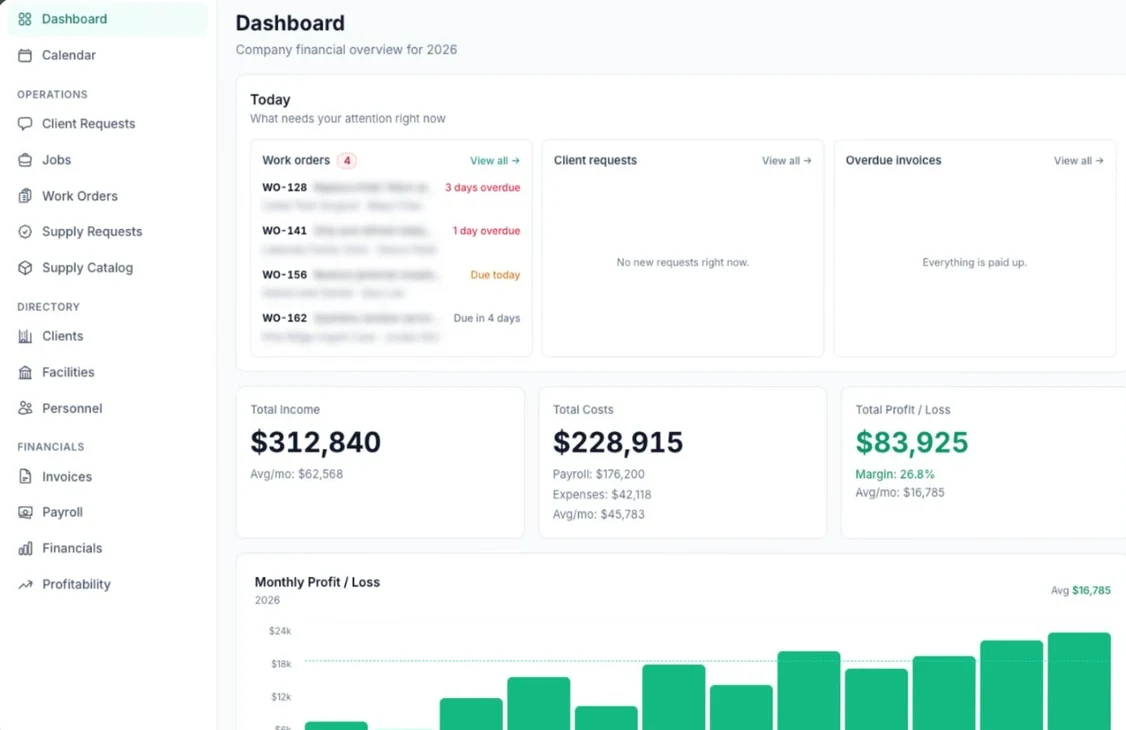Click the 'Due today' status label
This screenshot has height=730, width=1126.
[x=495, y=275]
